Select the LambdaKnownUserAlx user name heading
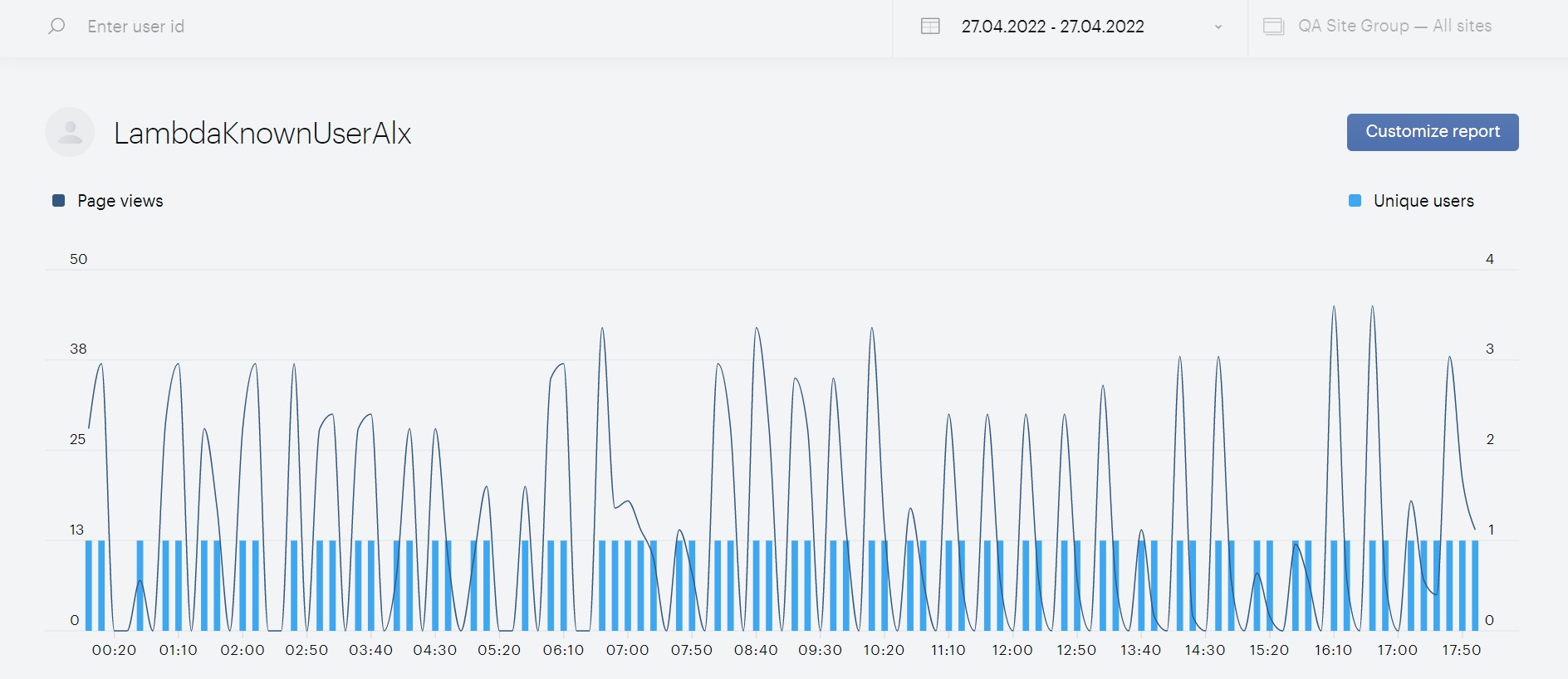The height and width of the screenshot is (679, 1568). 262,134
